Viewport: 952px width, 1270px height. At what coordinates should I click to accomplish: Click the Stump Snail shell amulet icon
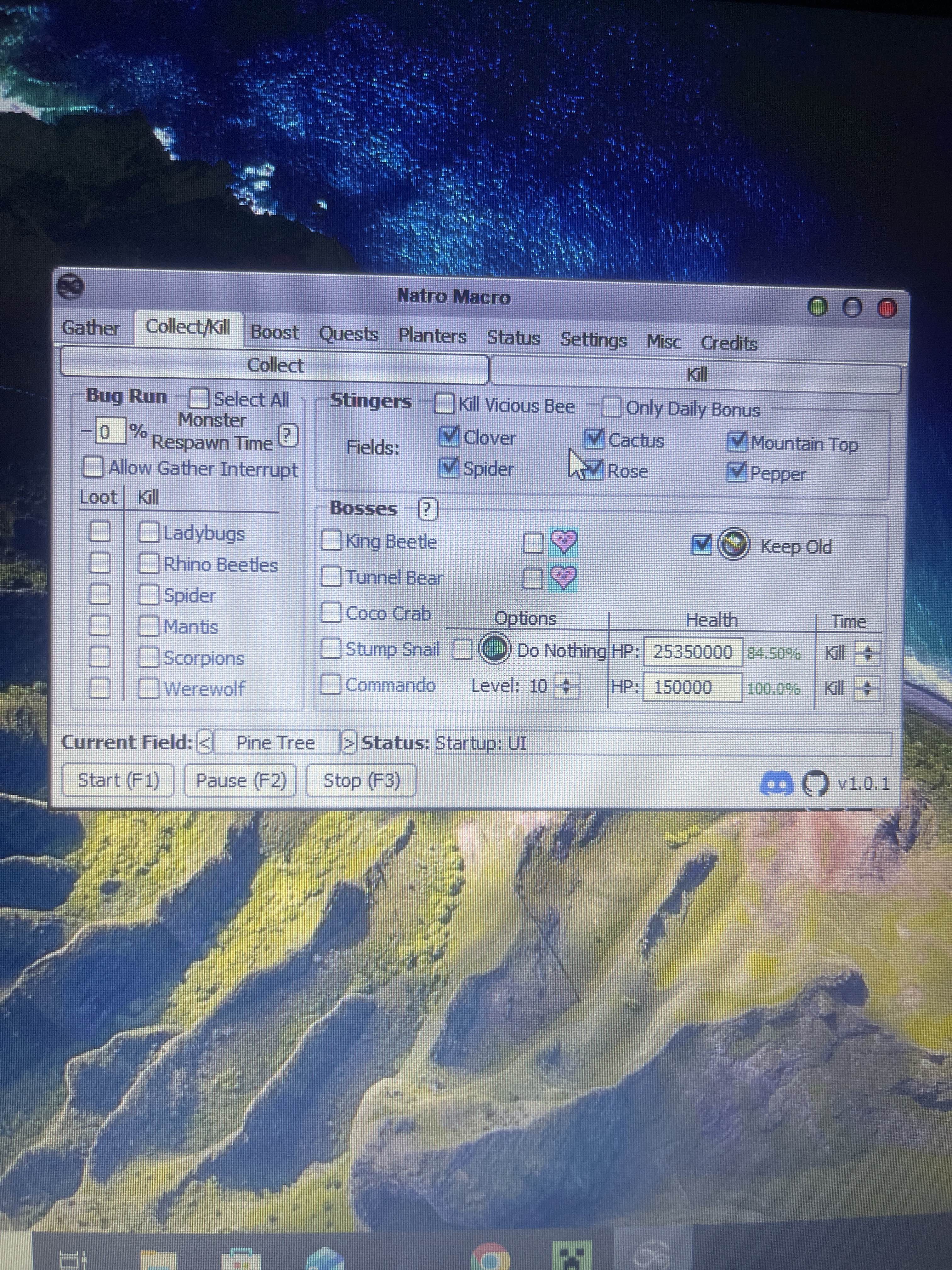click(495, 649)
